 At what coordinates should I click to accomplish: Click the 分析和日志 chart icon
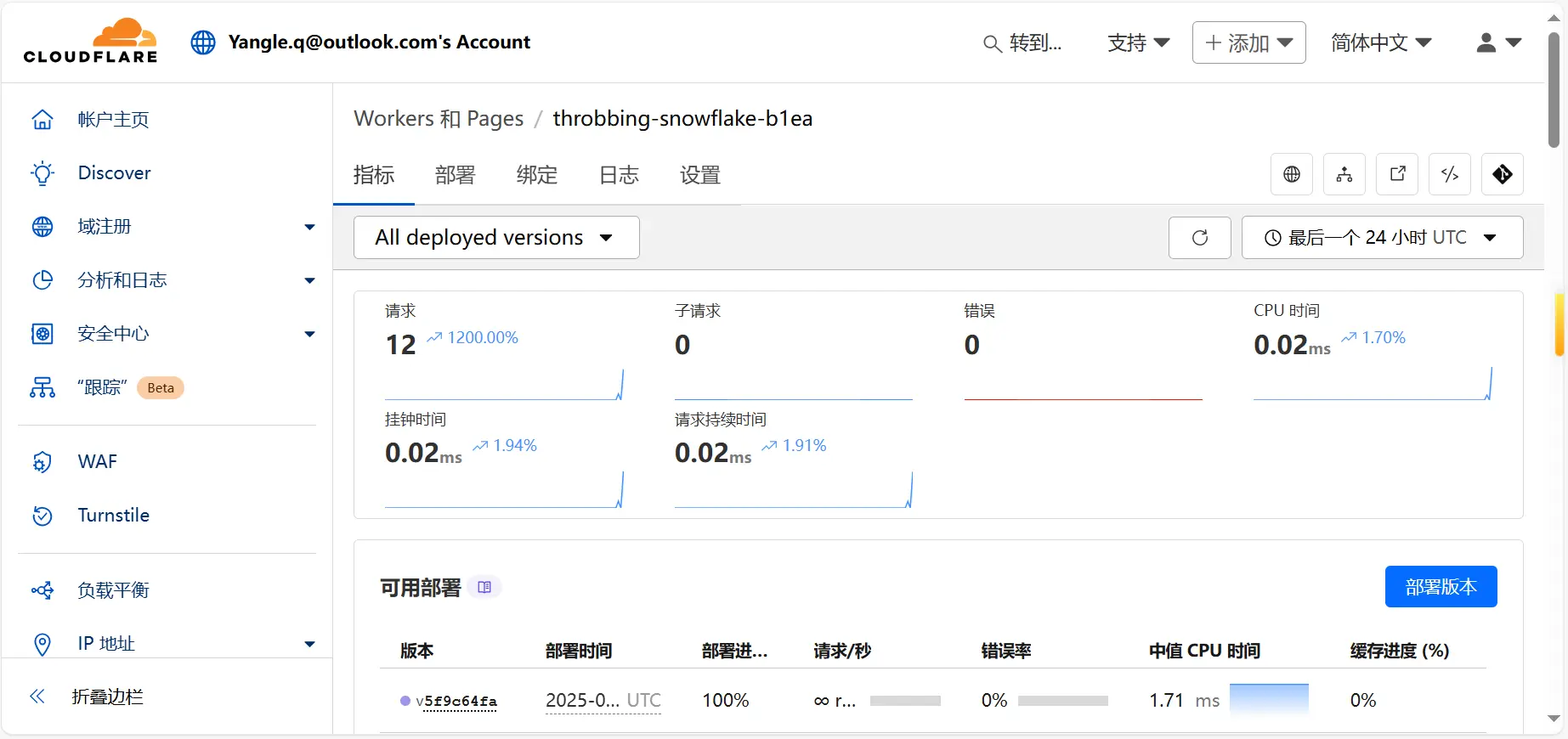[42, 280]
